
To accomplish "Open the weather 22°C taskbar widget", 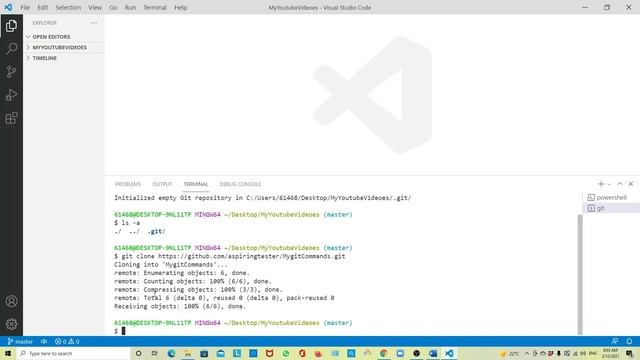I will coord(510,353).
